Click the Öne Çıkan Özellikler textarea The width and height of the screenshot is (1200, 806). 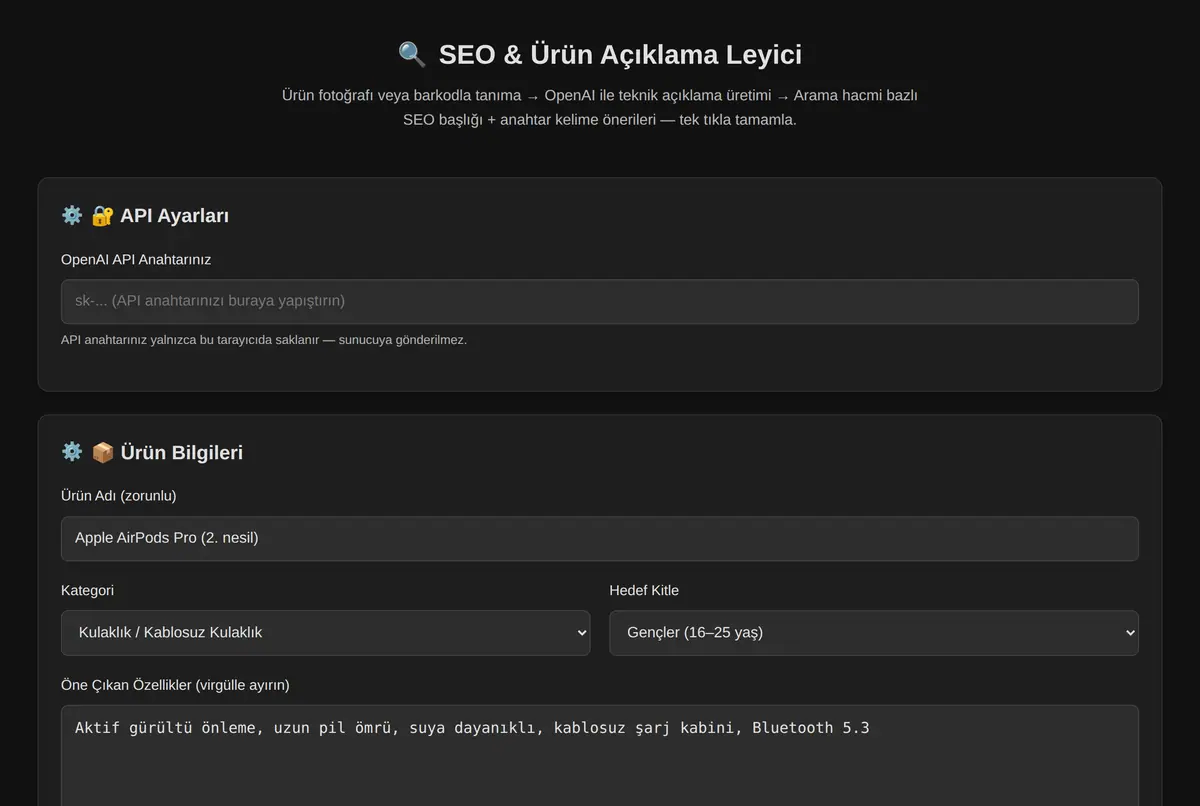point(600,755)
